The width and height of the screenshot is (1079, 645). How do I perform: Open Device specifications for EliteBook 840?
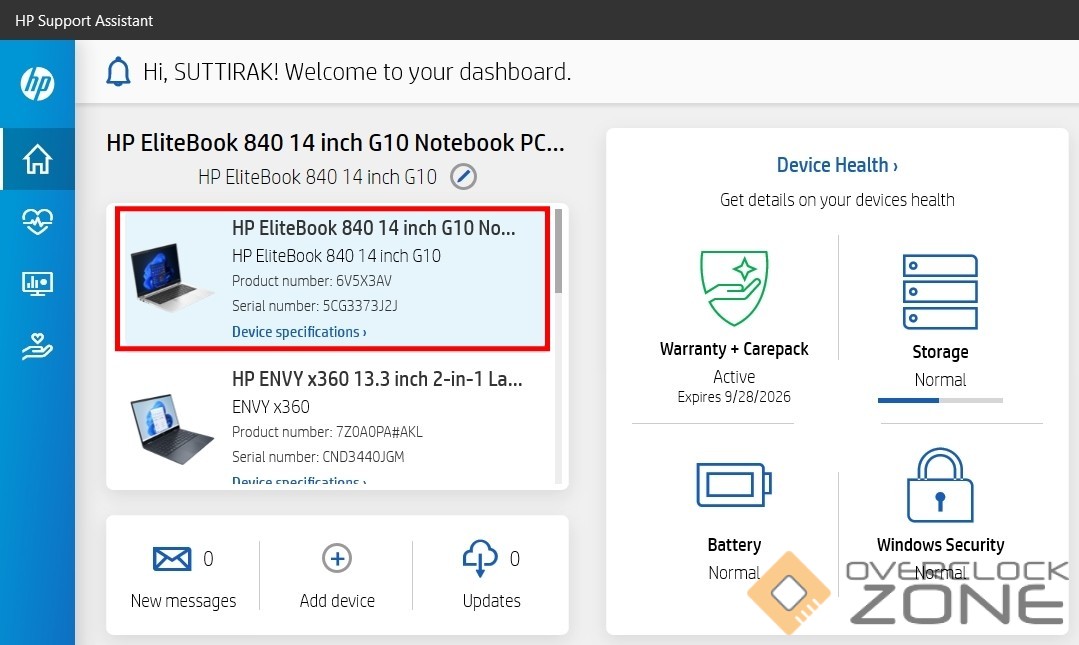(x=299, y=332)
